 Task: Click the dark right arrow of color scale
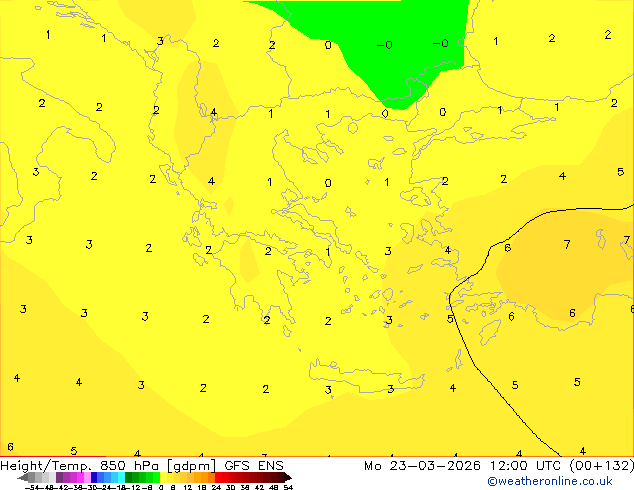tap(288, 477)
